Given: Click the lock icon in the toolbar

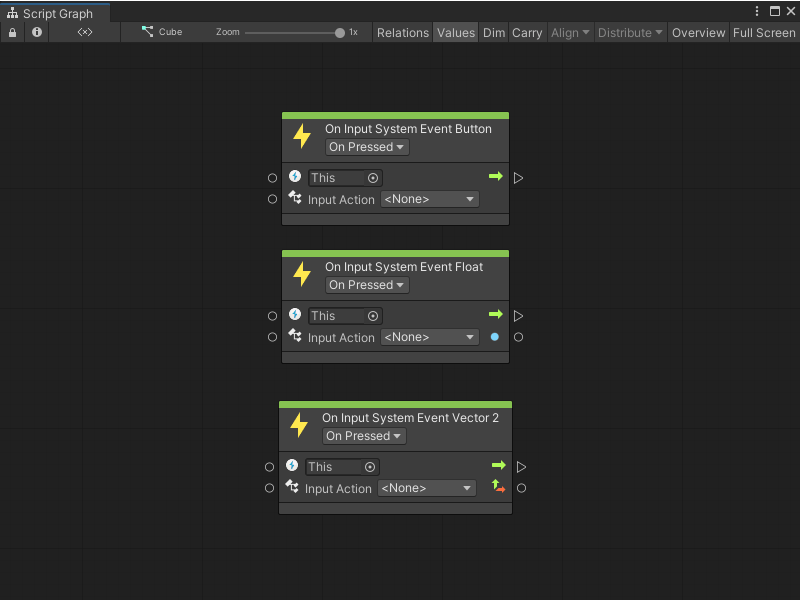Looking at the screenshot, I should [12, 32].
